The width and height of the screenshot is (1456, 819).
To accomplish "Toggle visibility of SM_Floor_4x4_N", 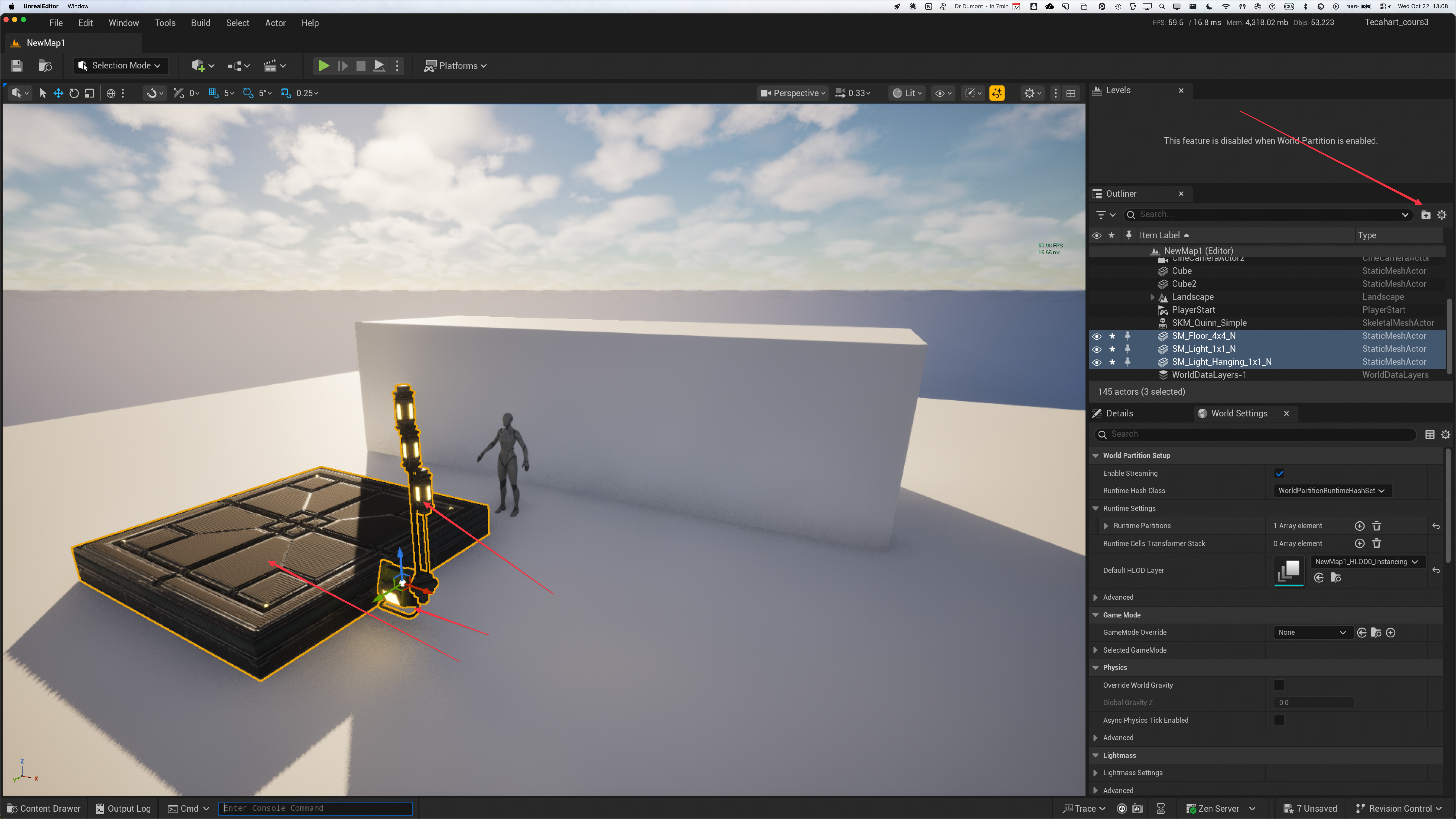I will (1097, 336).
